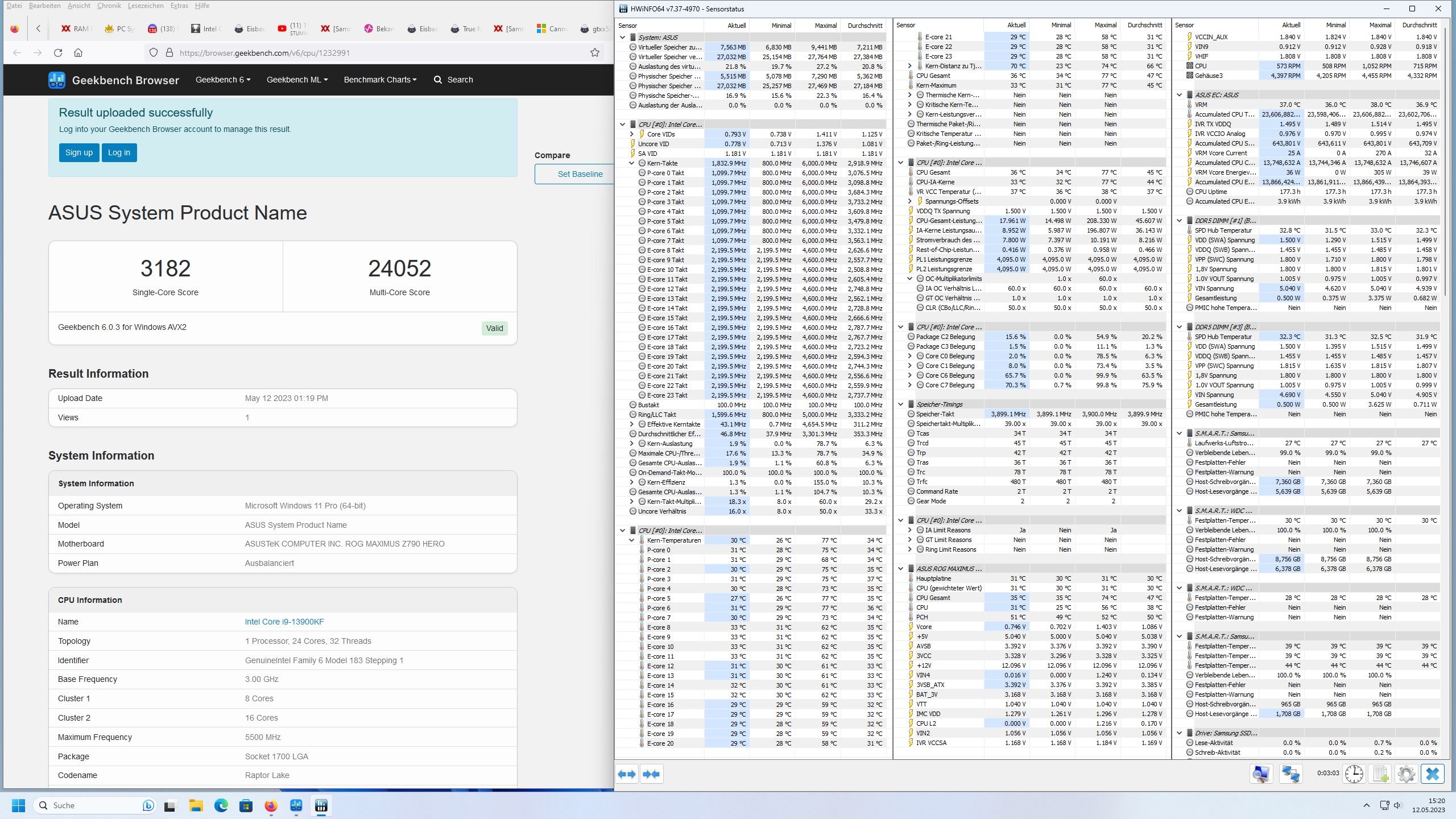Open volume control in the system tray
This screenshot has width=1456, height=819.
1398,805
